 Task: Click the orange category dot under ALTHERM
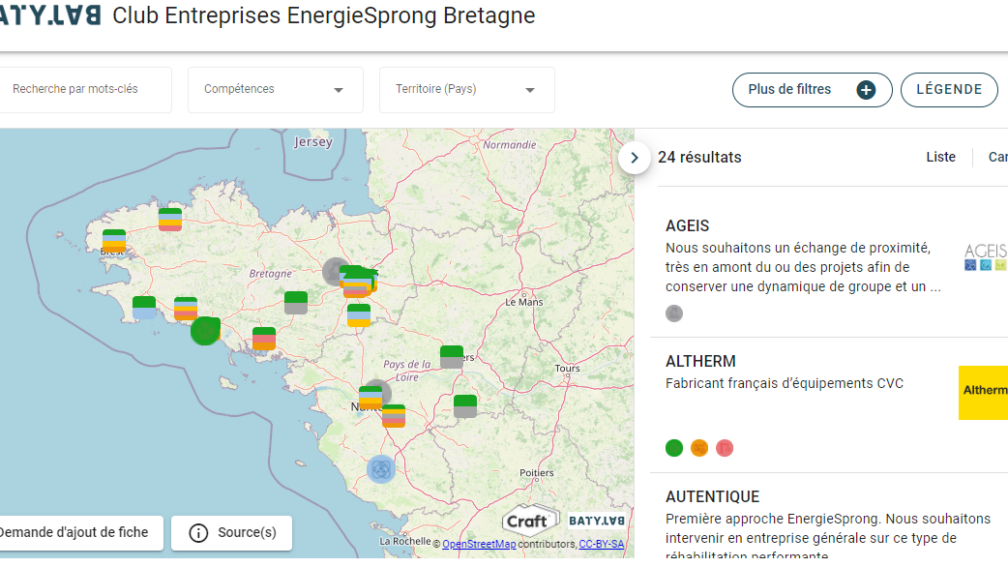[x=699, y=448]
